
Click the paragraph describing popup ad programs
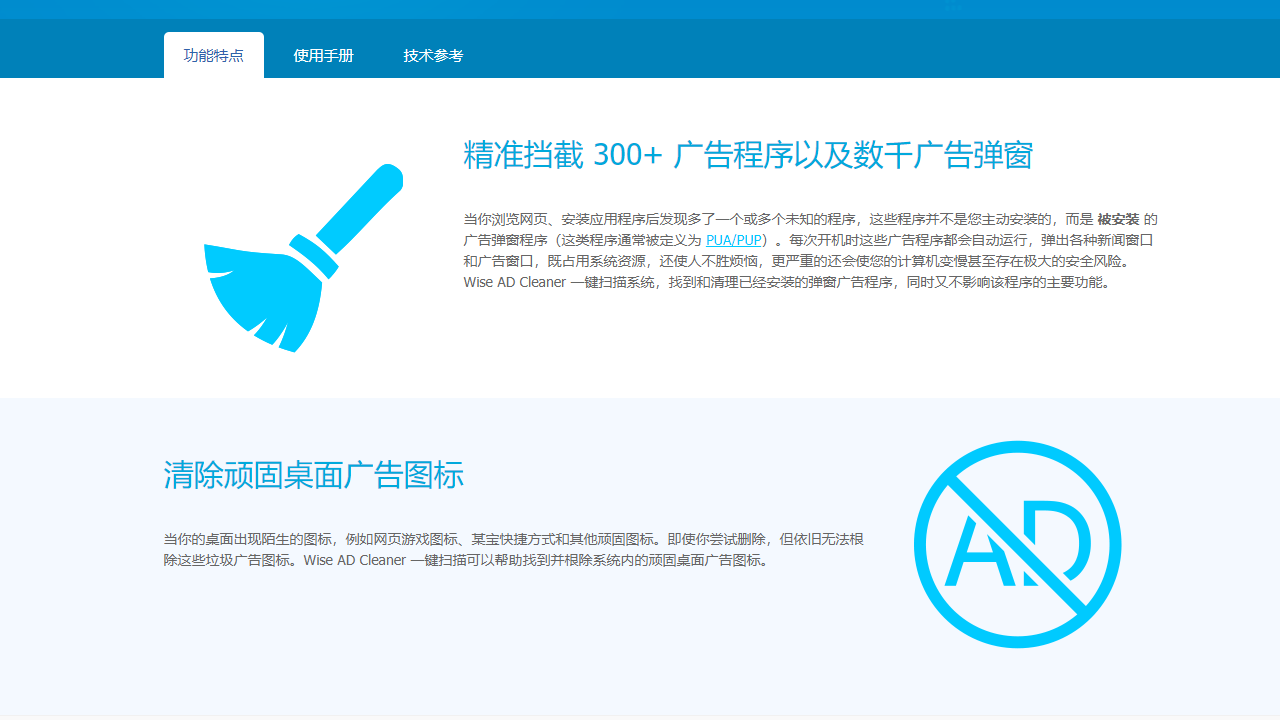coord(808,250)
